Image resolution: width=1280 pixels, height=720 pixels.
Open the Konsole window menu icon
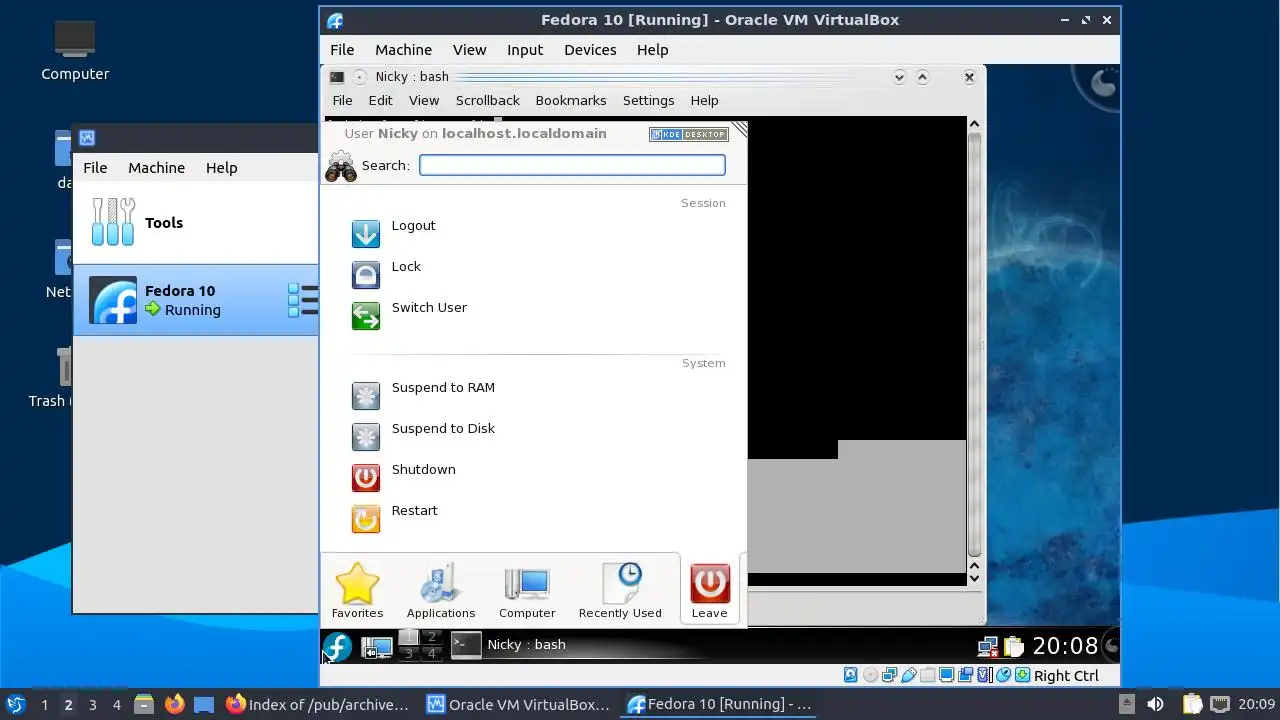(337, 77)
